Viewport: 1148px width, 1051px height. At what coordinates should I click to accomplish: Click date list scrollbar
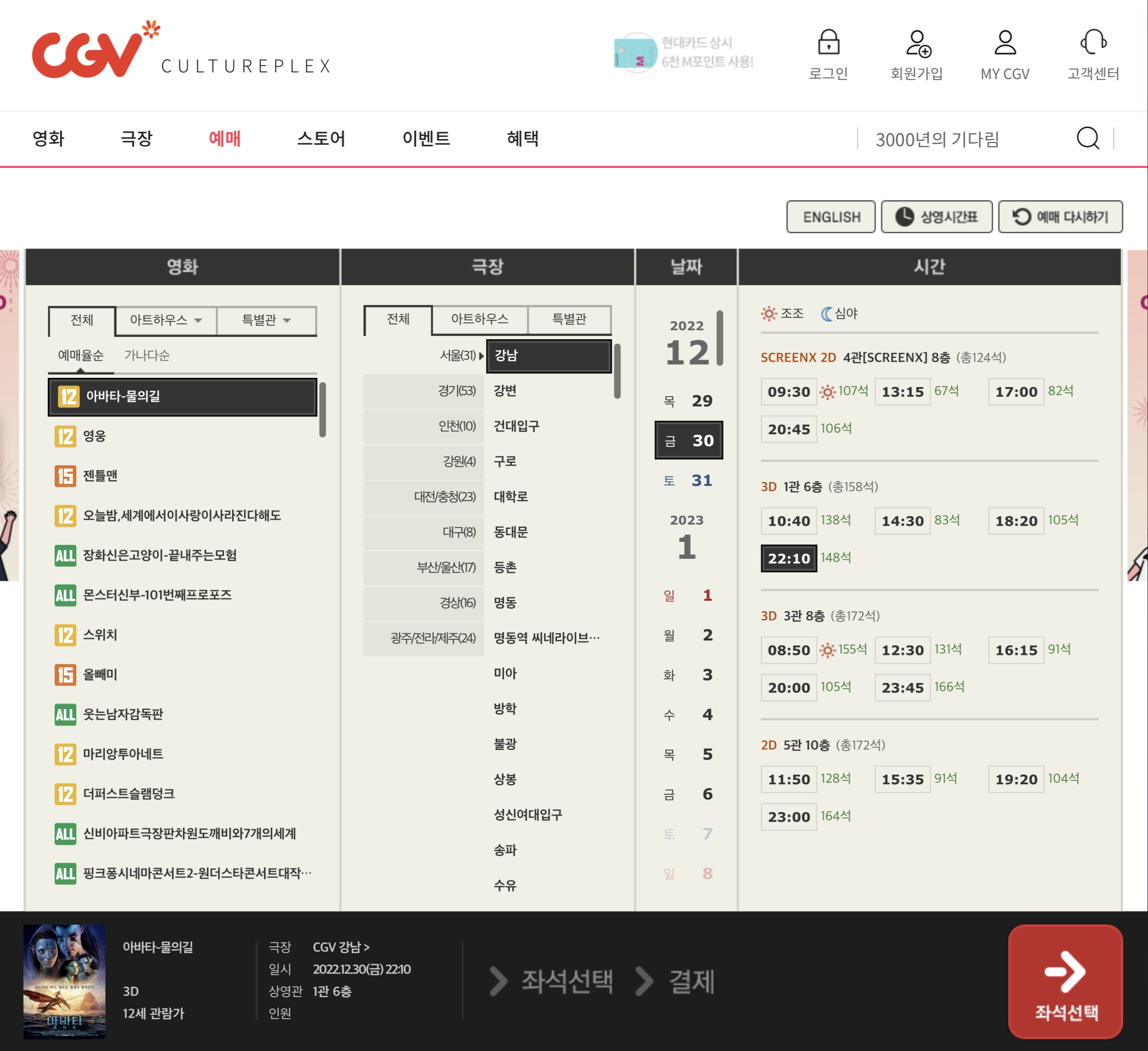(720, 338)
